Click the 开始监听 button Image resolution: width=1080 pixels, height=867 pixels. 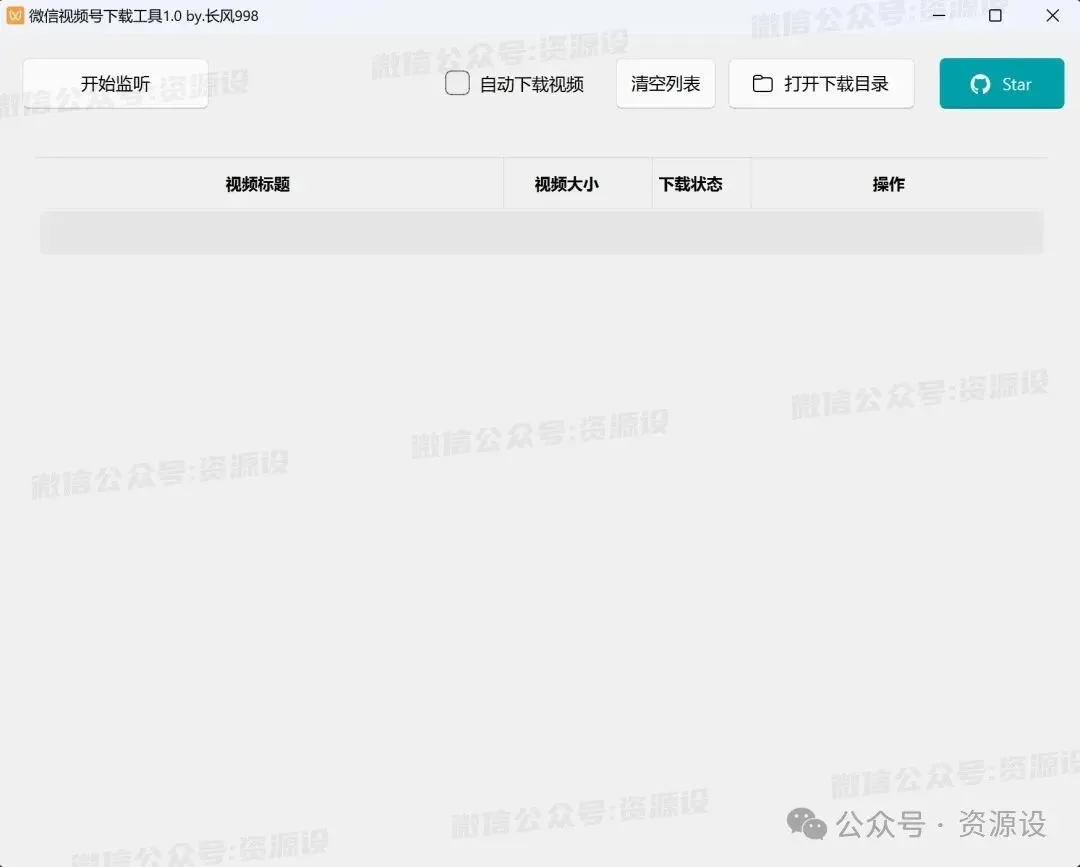point(116,83)
